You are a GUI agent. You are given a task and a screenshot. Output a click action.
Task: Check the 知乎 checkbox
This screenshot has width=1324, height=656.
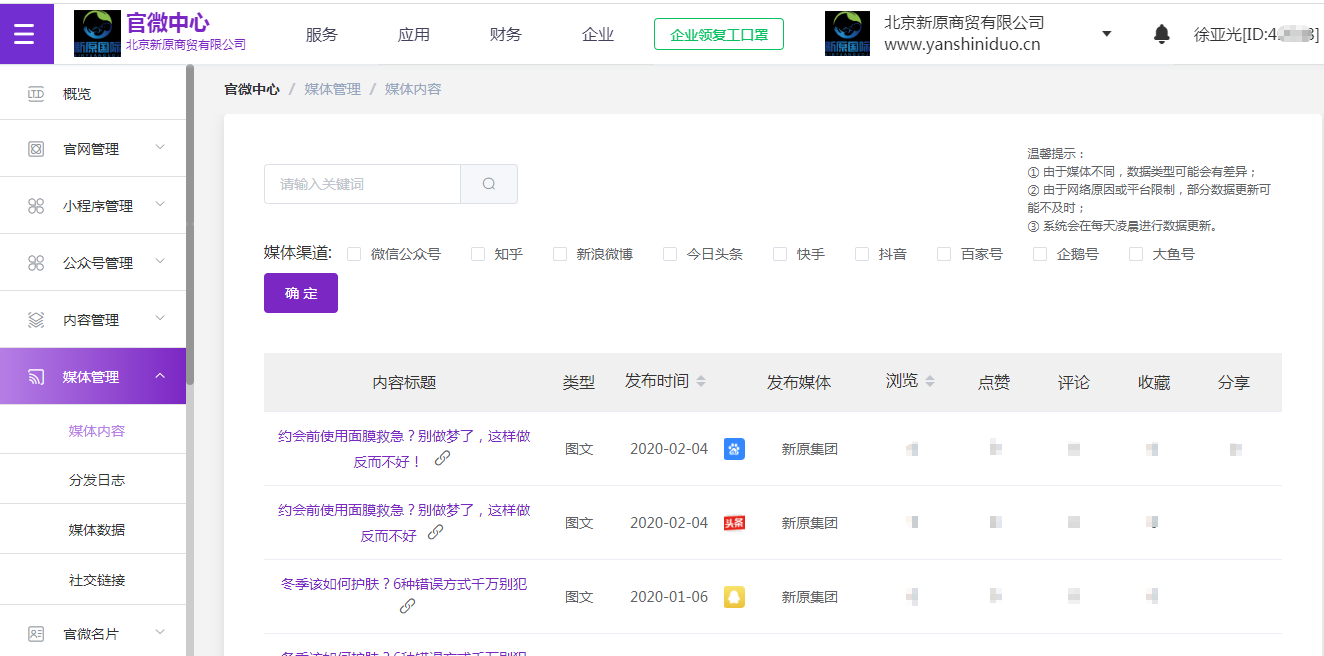click(478, 254)
